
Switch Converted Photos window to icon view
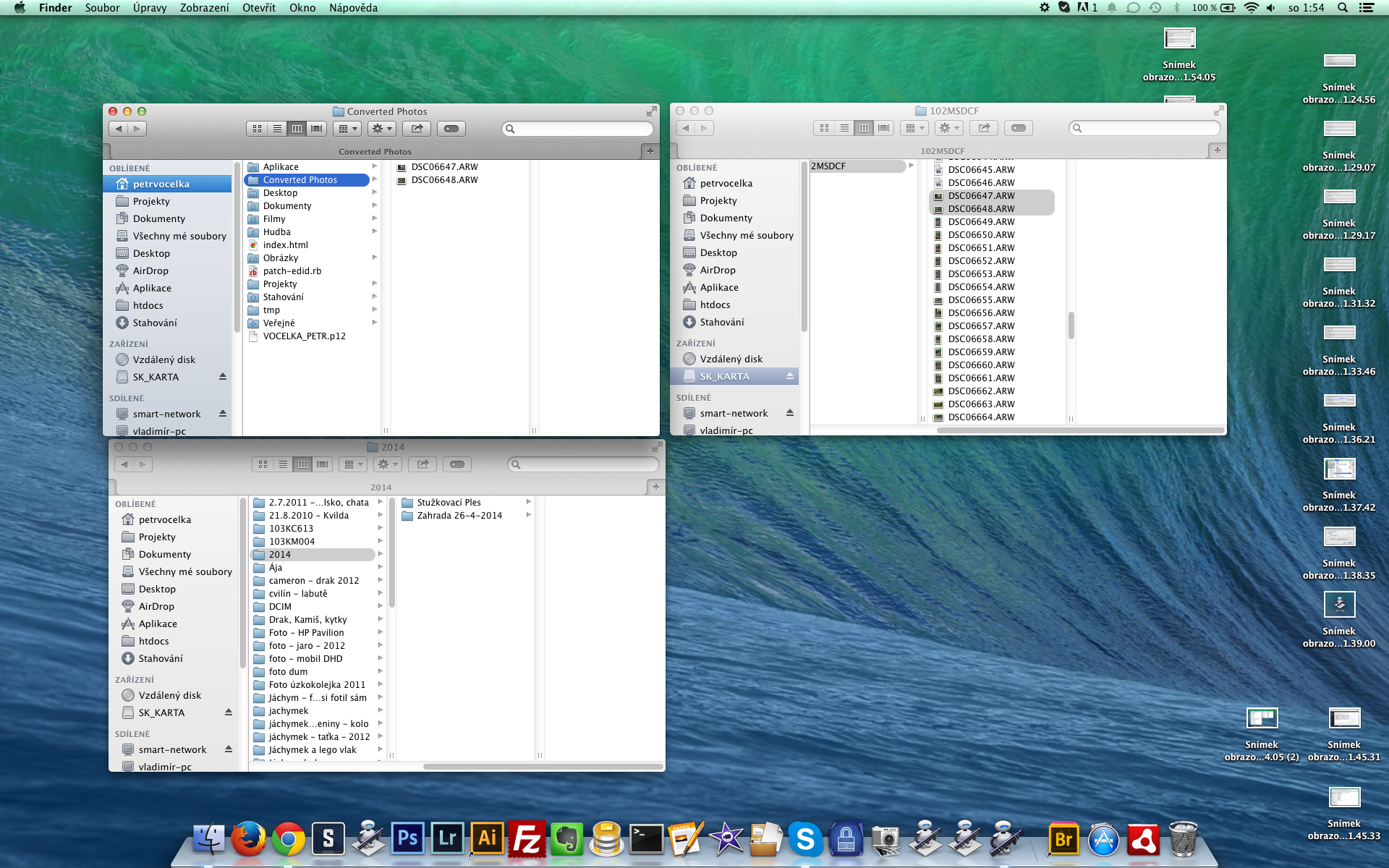tap(258, 129)
